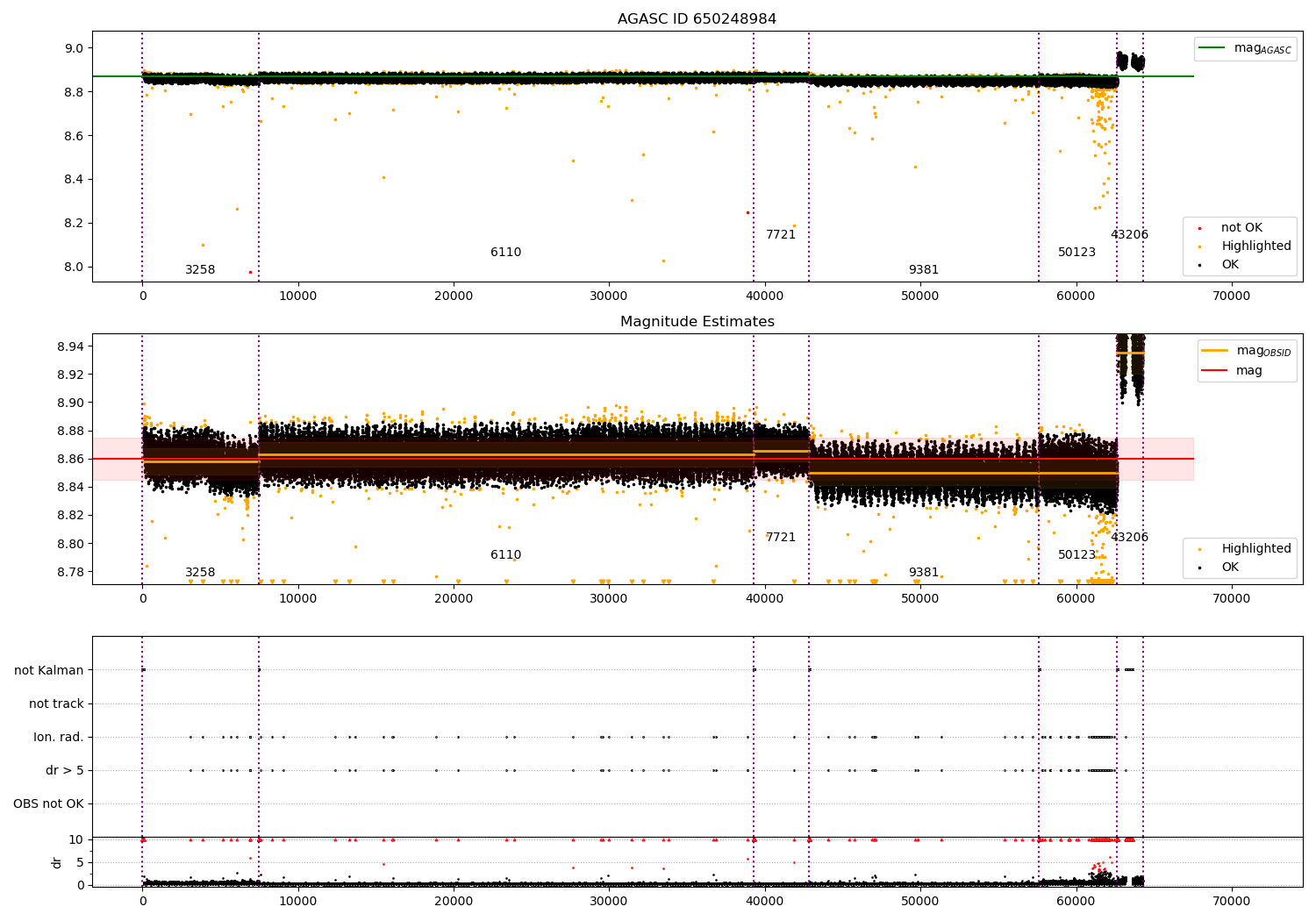
Task: Click the 8.88 y-axis tick label
Action: (70, 432)
